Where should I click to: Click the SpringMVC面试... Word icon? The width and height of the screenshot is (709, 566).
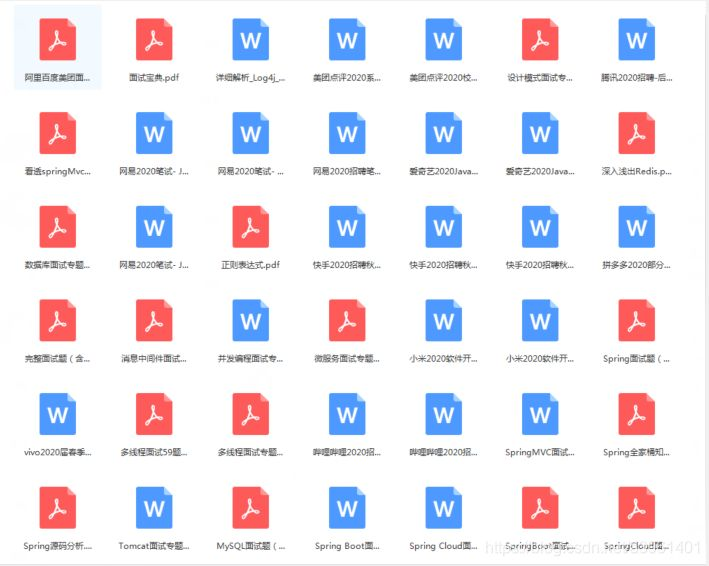pyautogui.click(x=540, y=414)
